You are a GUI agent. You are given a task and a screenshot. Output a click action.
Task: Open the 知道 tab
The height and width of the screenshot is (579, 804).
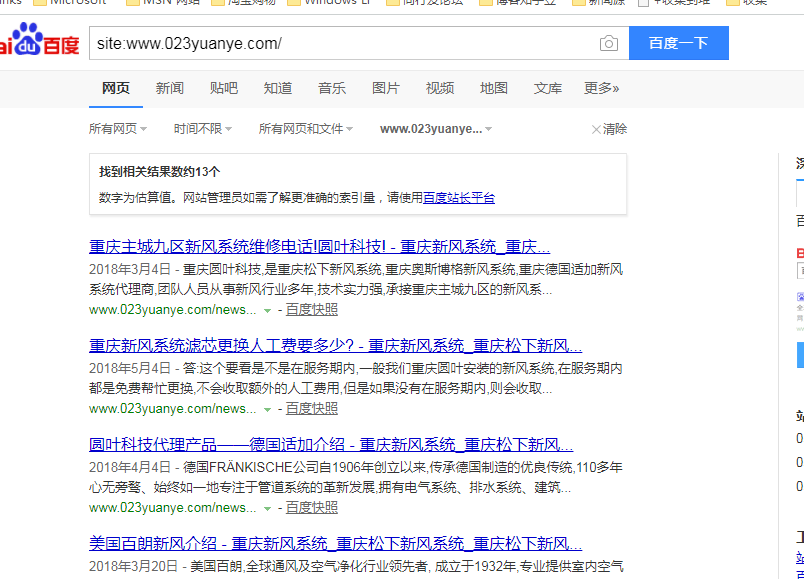[x=278, y=88]
